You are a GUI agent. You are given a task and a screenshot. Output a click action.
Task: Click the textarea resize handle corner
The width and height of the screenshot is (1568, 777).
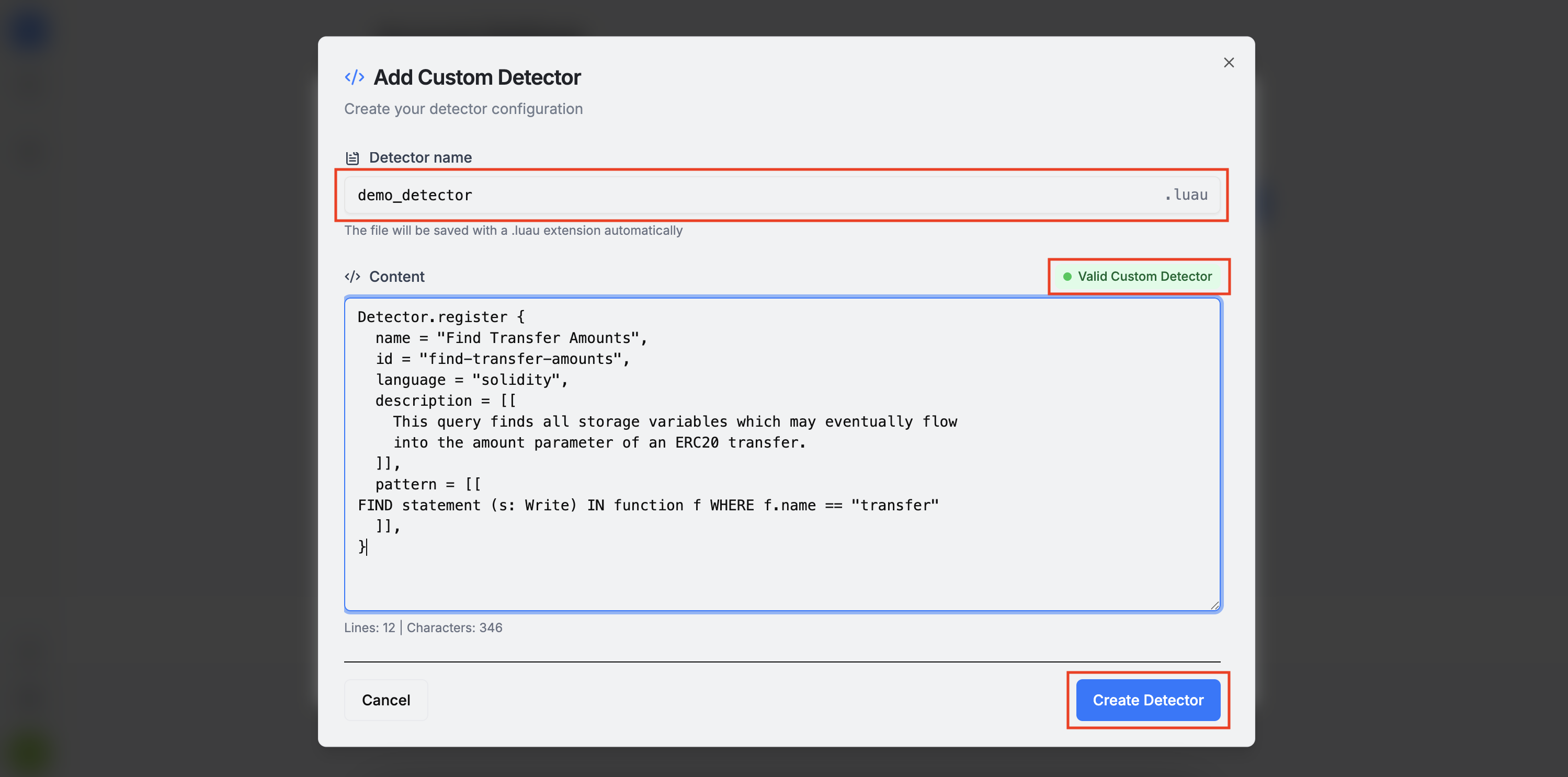1214,605
